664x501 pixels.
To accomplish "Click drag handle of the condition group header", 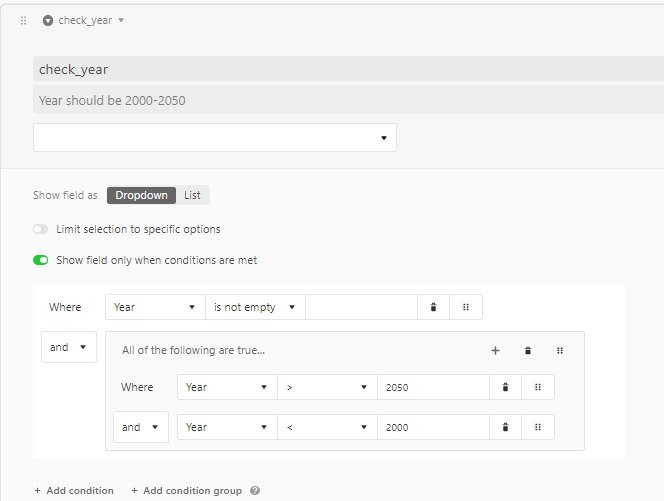I will pos(560,351).
